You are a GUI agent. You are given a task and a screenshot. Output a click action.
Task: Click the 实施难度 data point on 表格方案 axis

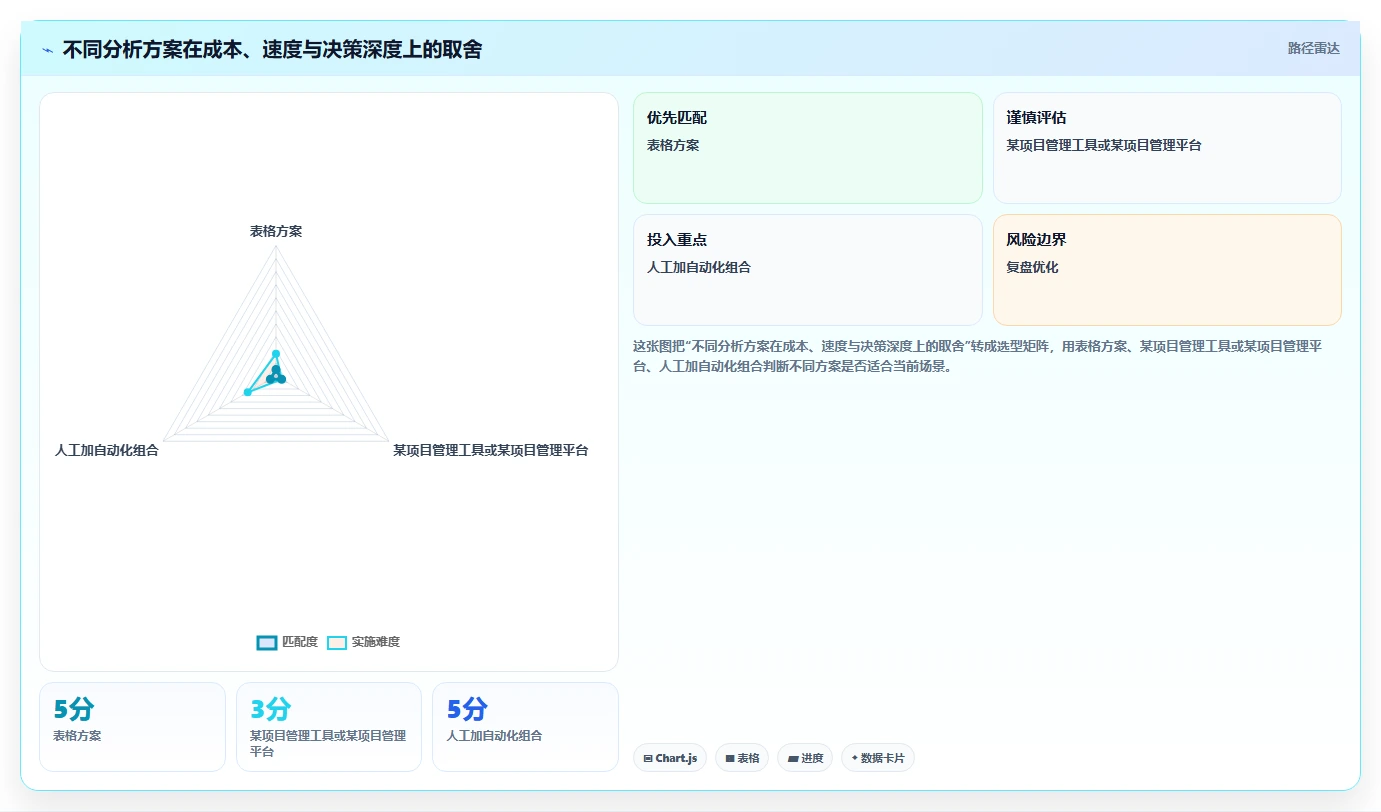(x=276, y=354)
